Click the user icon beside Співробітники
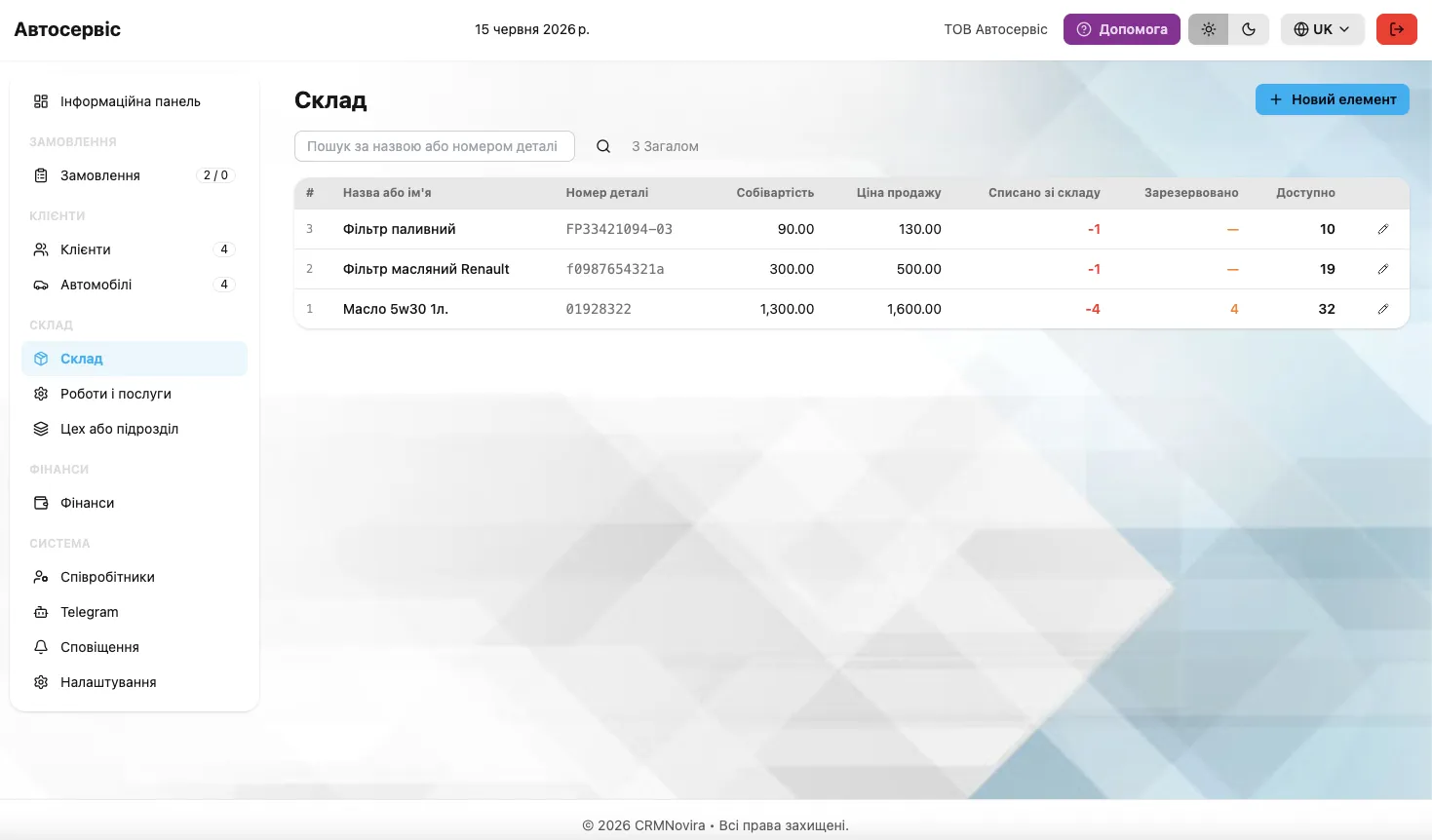 tap(41, 577)
